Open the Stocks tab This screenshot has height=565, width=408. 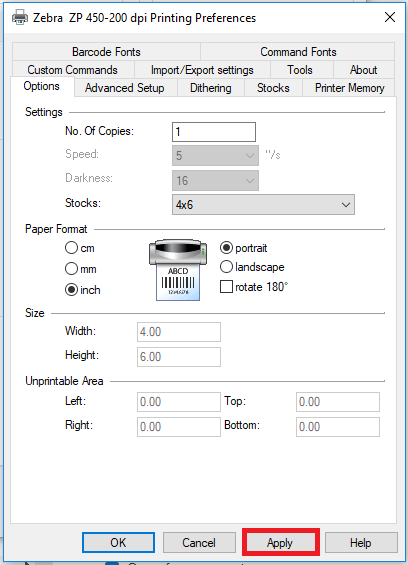tap(273, 88)
